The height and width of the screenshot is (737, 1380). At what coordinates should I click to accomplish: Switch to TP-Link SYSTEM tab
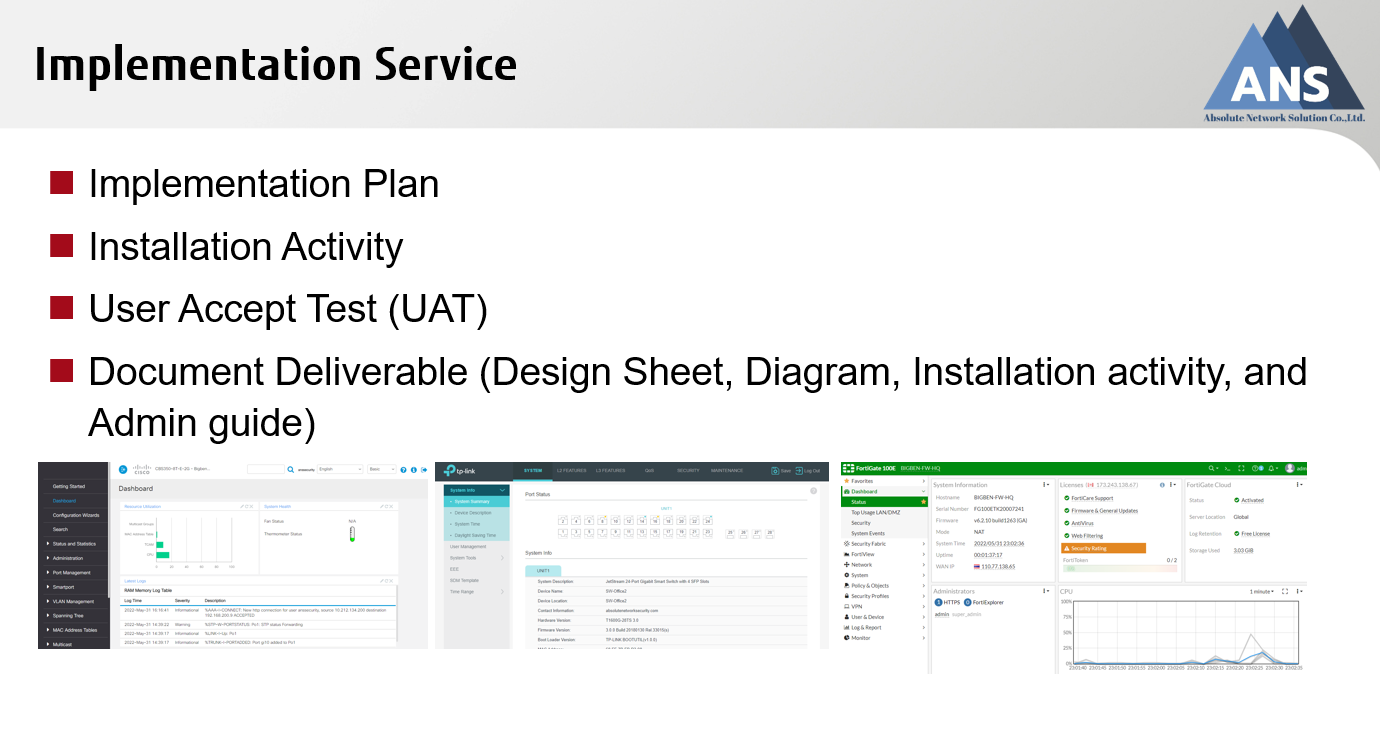(x=533, y=470)
